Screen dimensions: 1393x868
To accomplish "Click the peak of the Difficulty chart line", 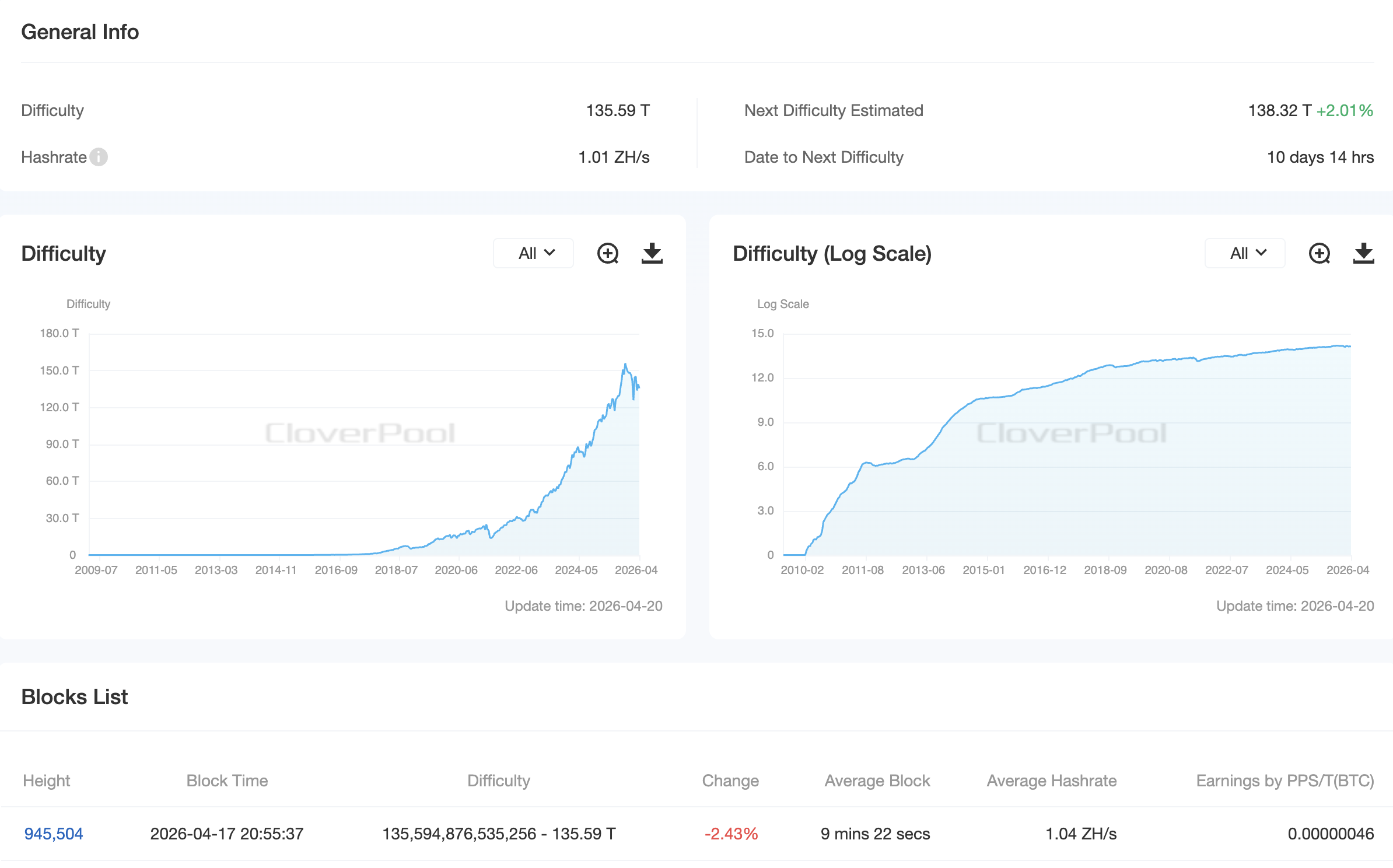I will click(625, 365).
